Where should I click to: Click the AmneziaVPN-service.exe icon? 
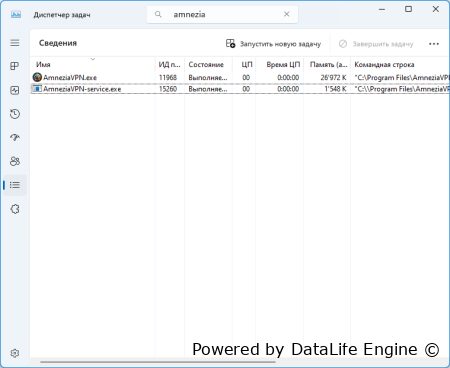pyautogui.click(x=37, y=89)
